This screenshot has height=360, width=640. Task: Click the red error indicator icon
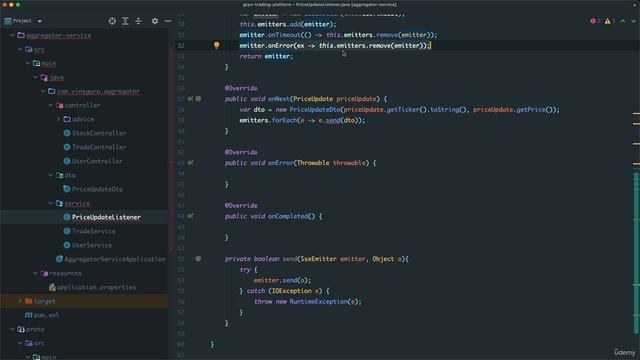pyautogui.click(x=593, y=21)
